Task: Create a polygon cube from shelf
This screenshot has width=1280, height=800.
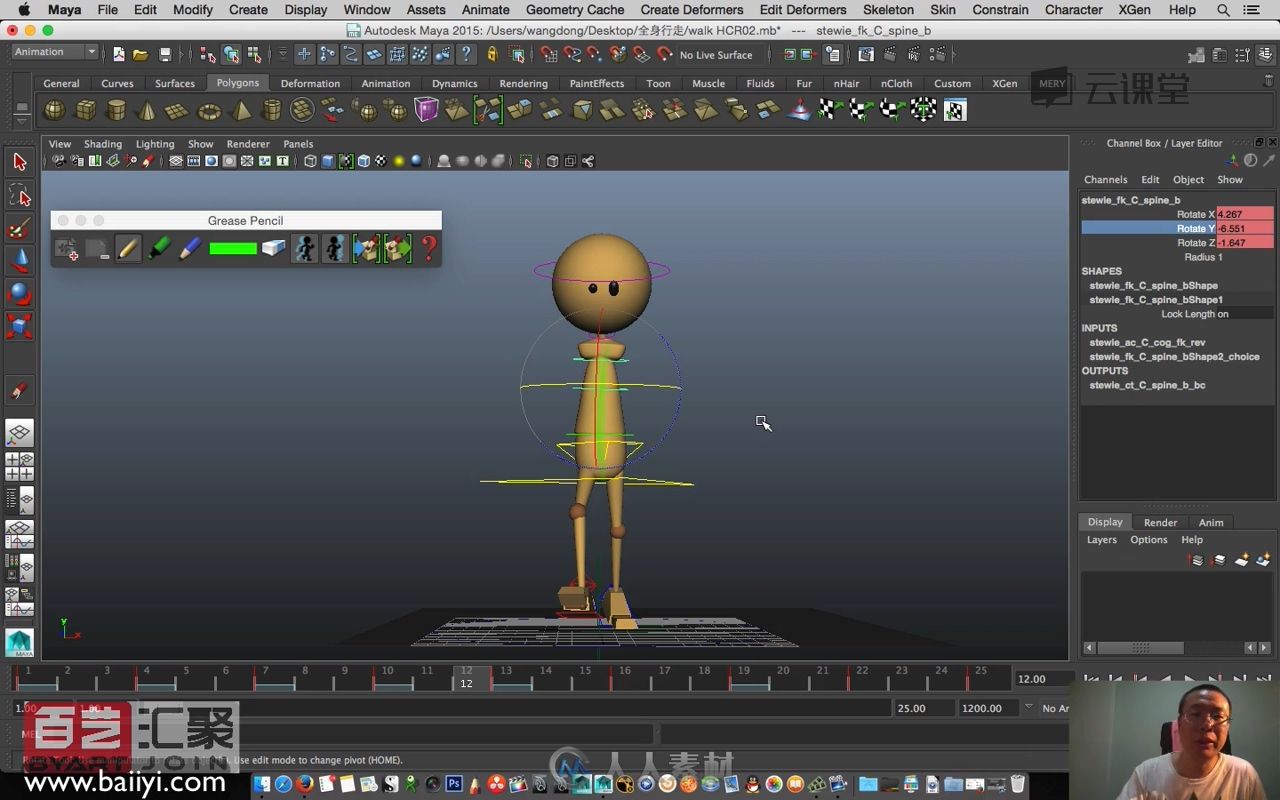Action: [86, 110]
